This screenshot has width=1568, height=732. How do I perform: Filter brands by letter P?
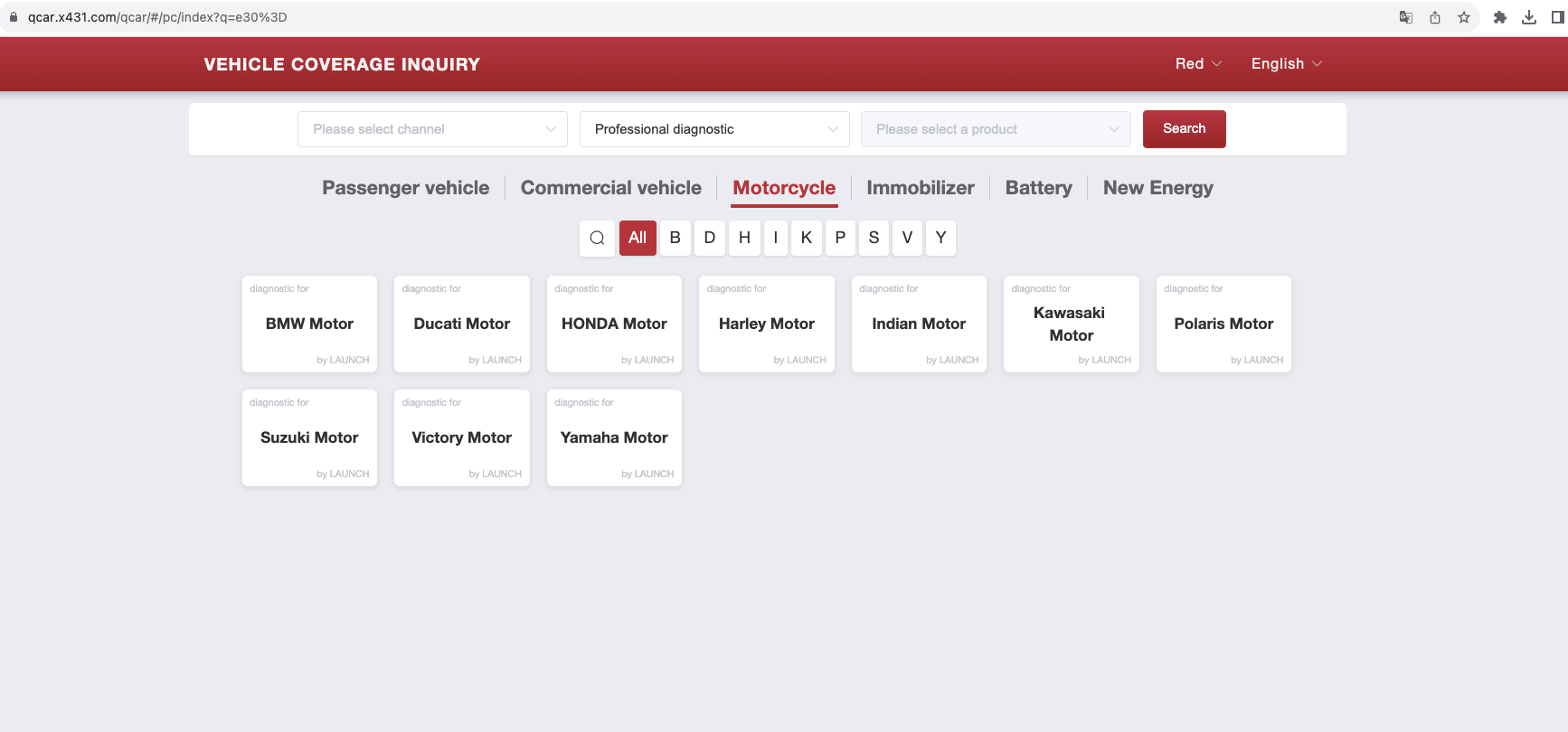point(840,238)
